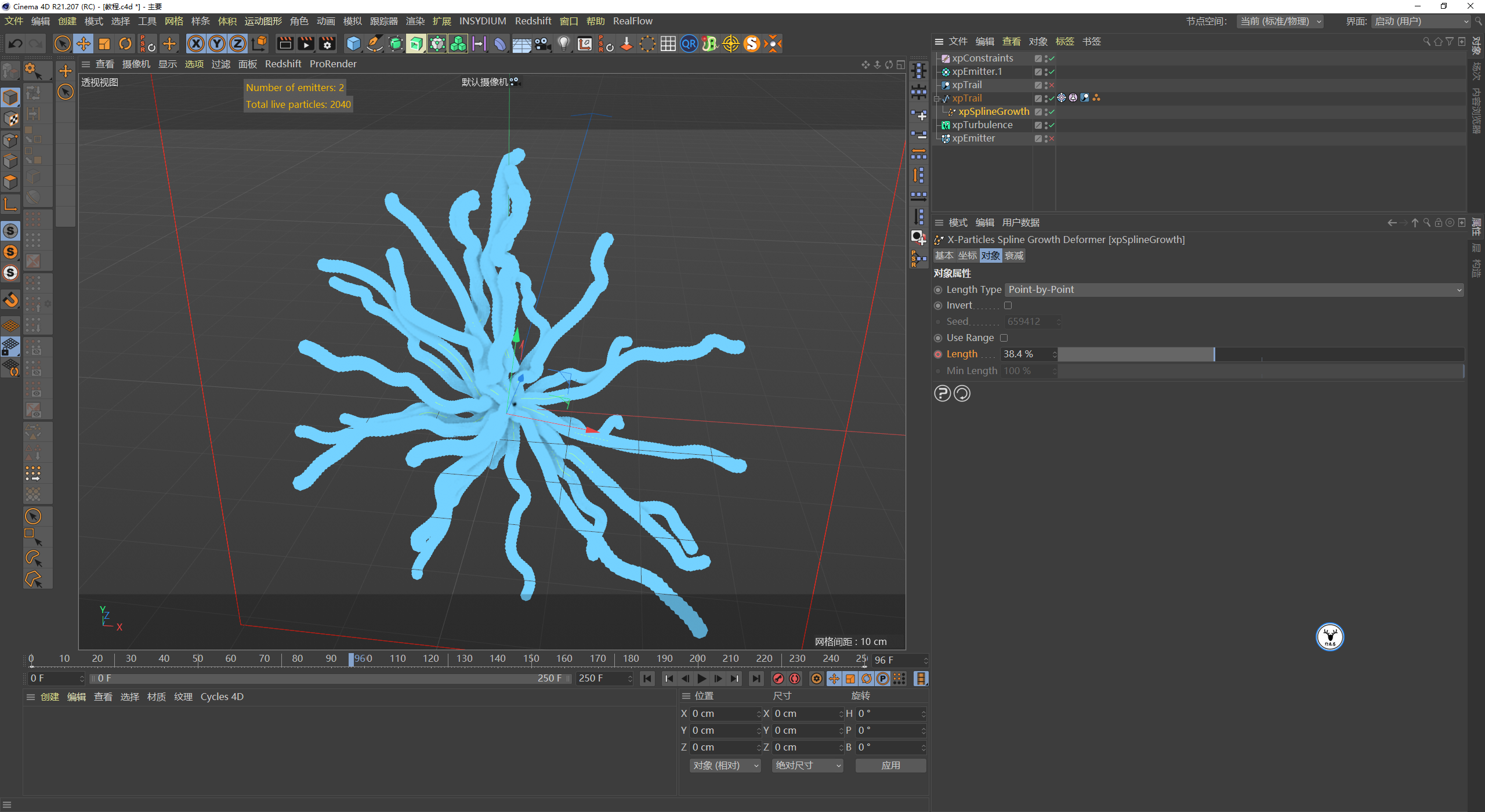
Task: Click the timeline ruler at frame 150
Action: click(x=531, y=659)
